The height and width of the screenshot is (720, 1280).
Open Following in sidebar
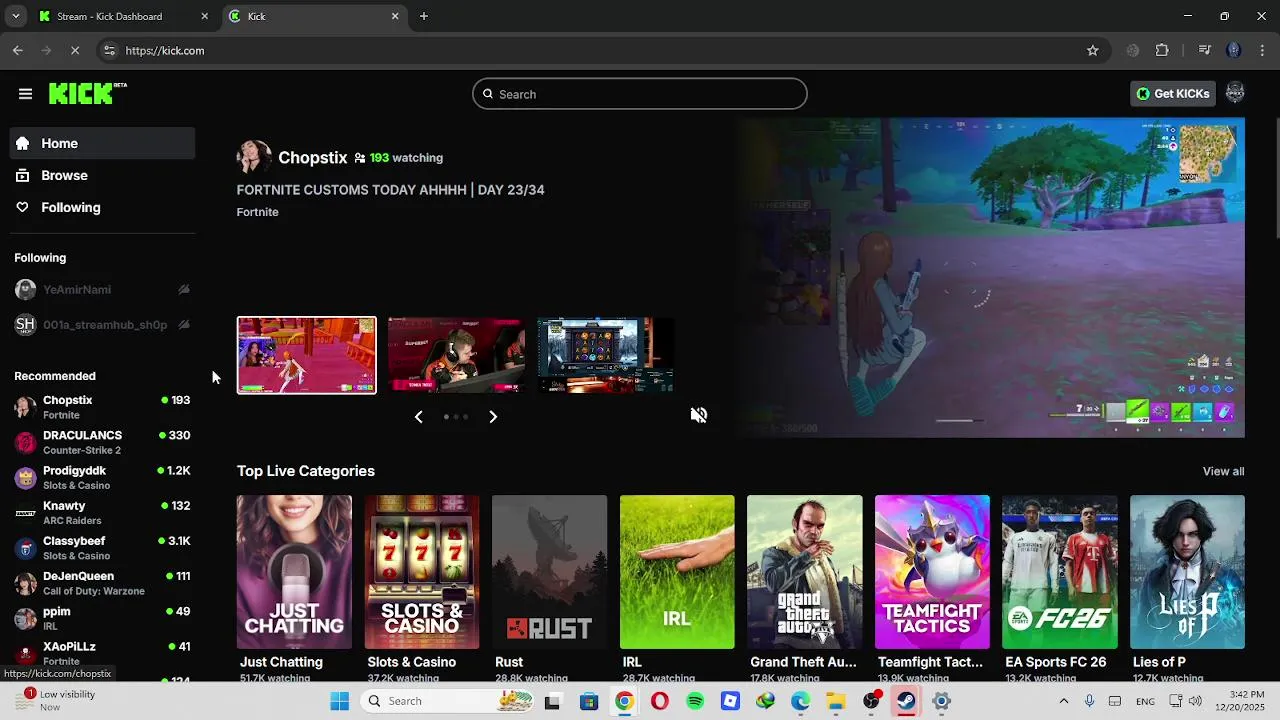102,207
